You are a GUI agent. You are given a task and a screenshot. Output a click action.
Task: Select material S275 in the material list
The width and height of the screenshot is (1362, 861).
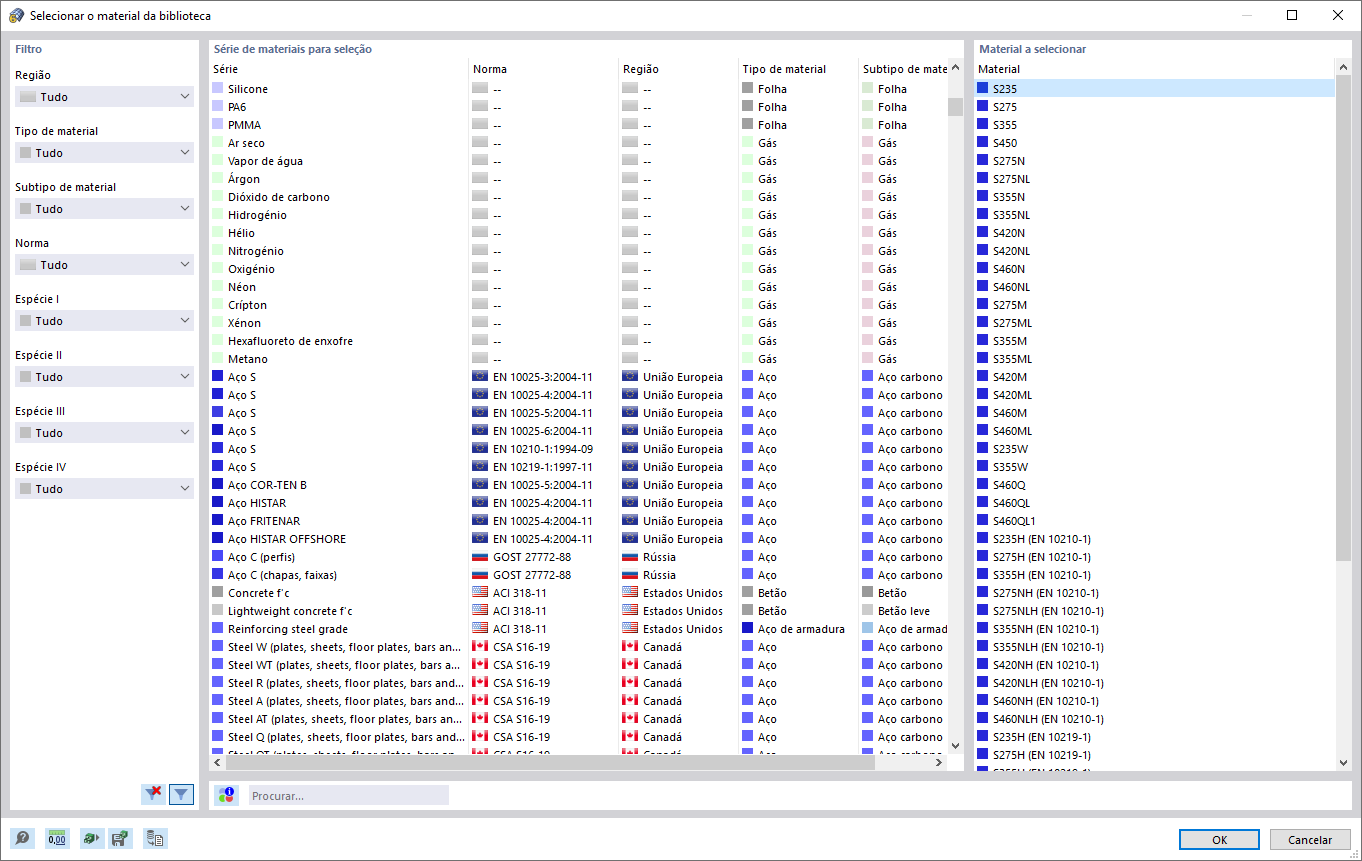tap(1155, 107)
